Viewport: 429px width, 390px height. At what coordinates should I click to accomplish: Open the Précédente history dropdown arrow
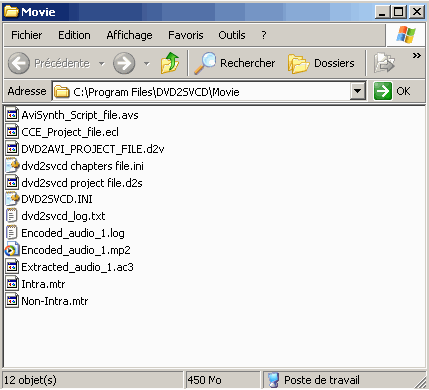[102, 63]
